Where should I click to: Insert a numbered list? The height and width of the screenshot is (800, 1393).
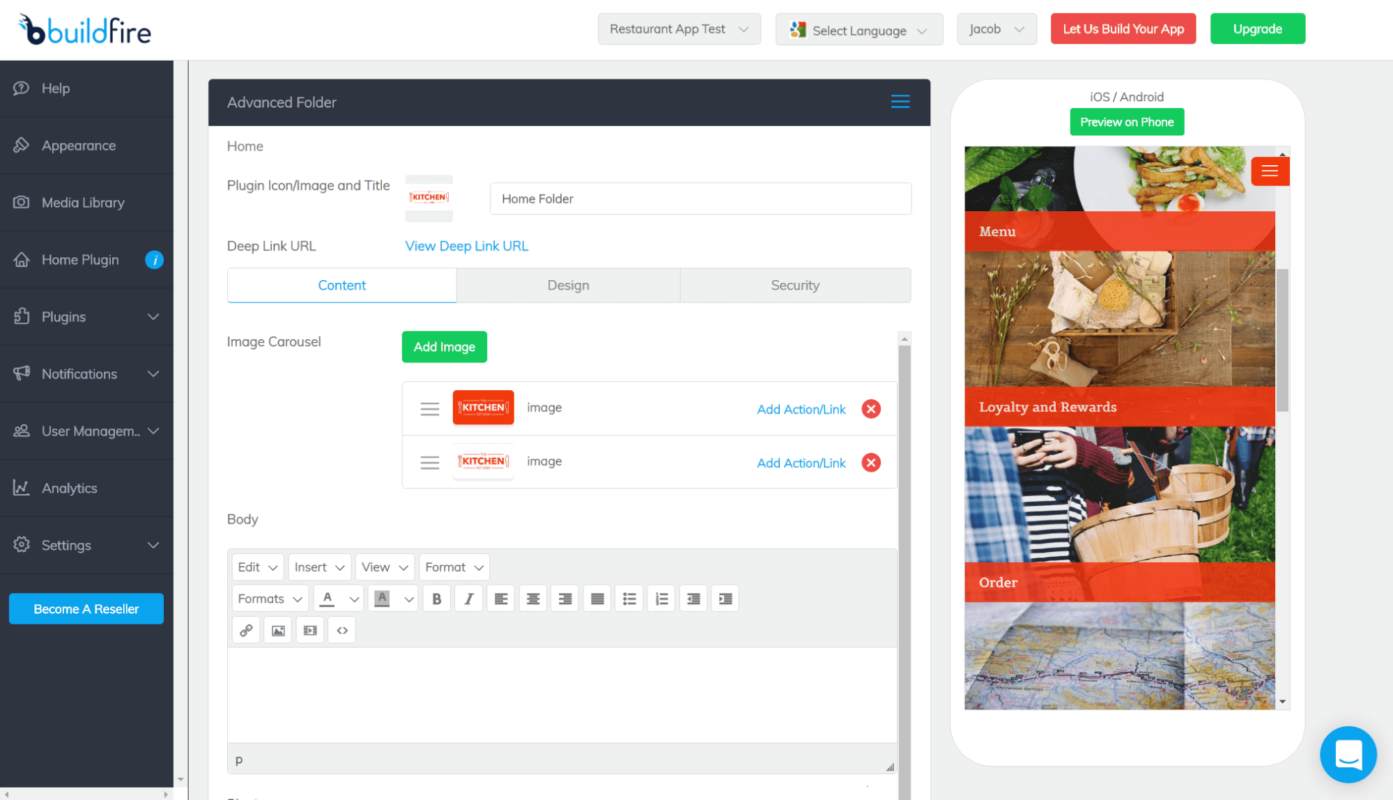coord(661,599)
